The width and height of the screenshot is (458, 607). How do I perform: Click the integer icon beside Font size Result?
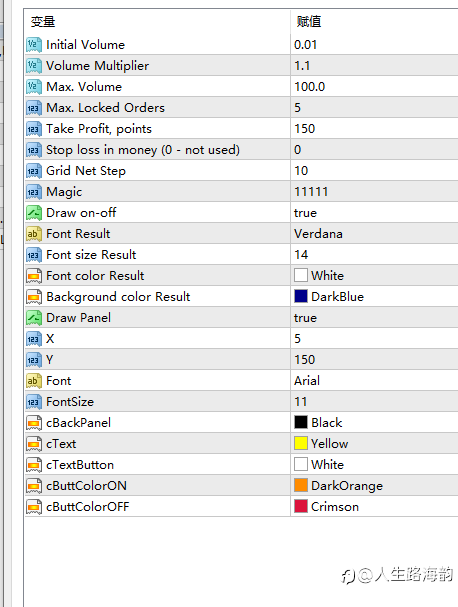pos(34,255)
